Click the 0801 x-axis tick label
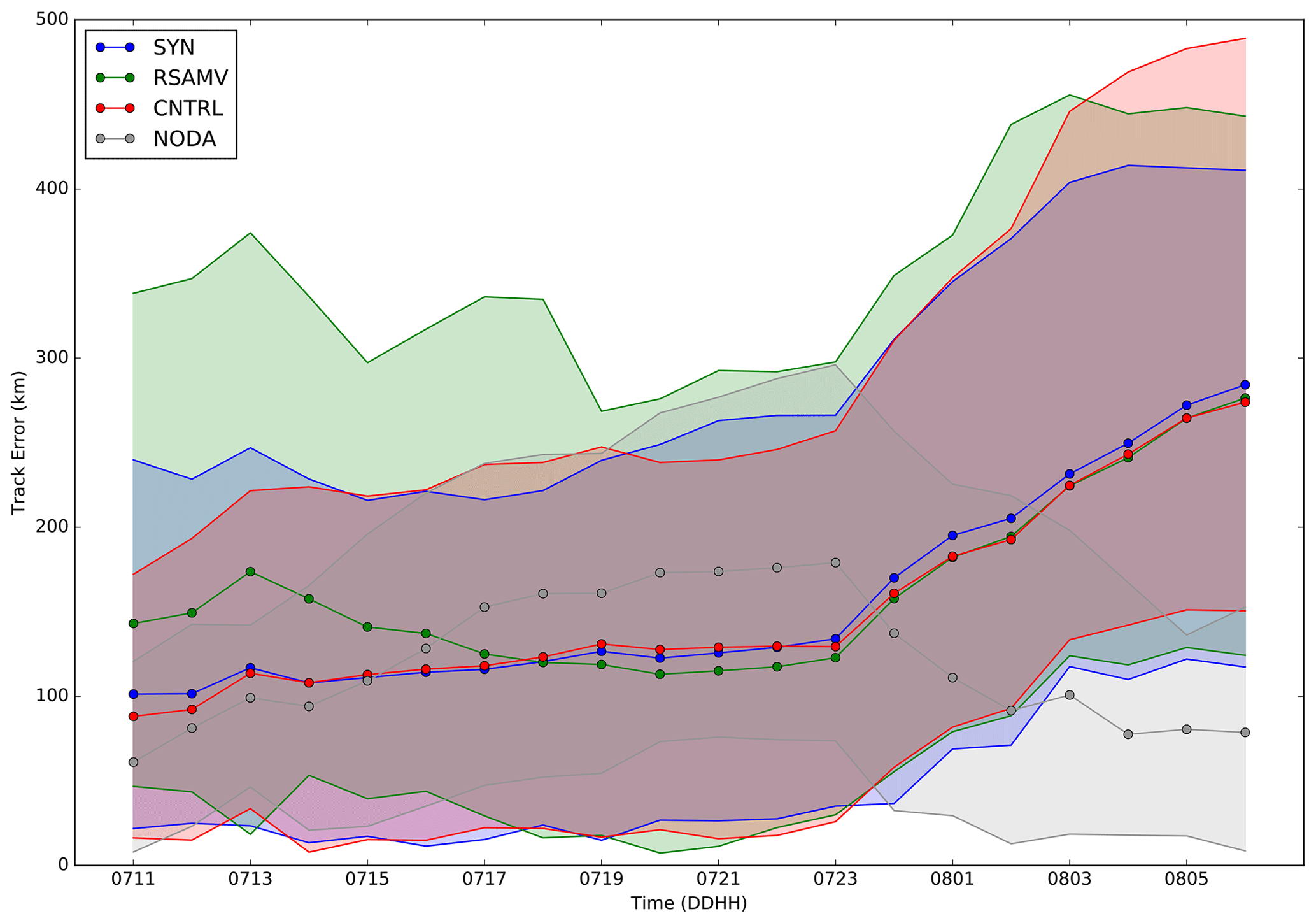 tap(952, 880)
